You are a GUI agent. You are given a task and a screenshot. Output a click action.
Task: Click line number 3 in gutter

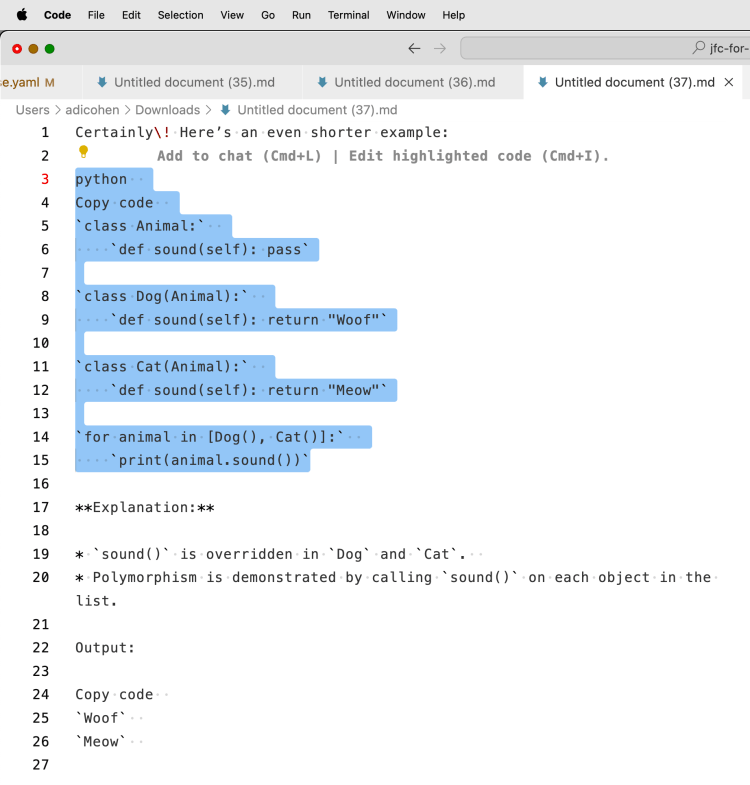click(x=45, y=179)
